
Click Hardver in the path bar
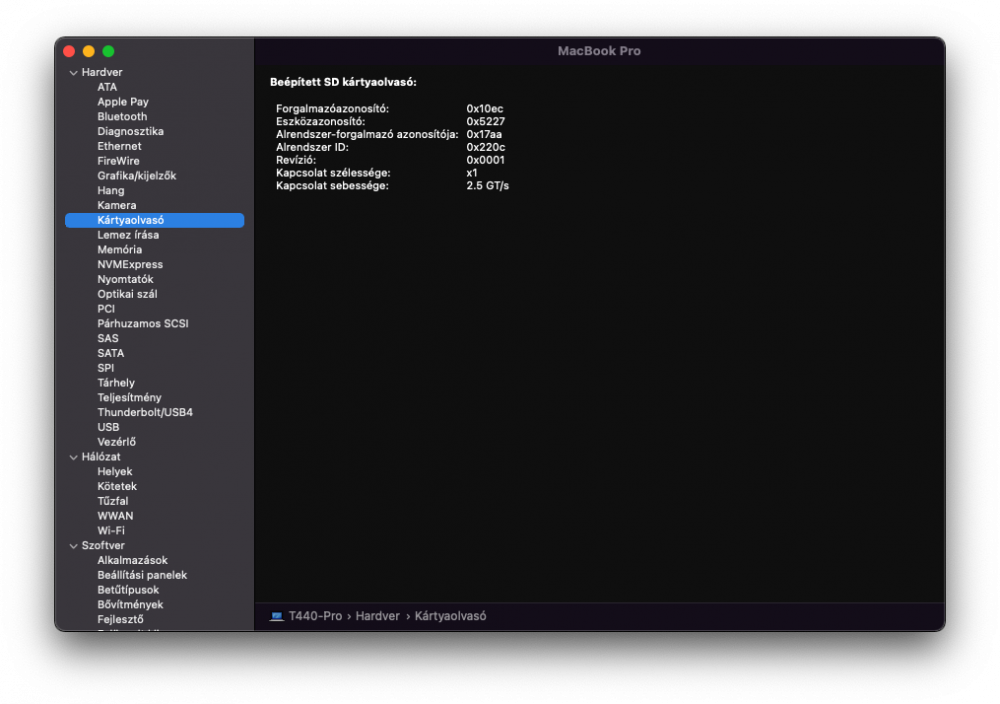pos(378,616)
